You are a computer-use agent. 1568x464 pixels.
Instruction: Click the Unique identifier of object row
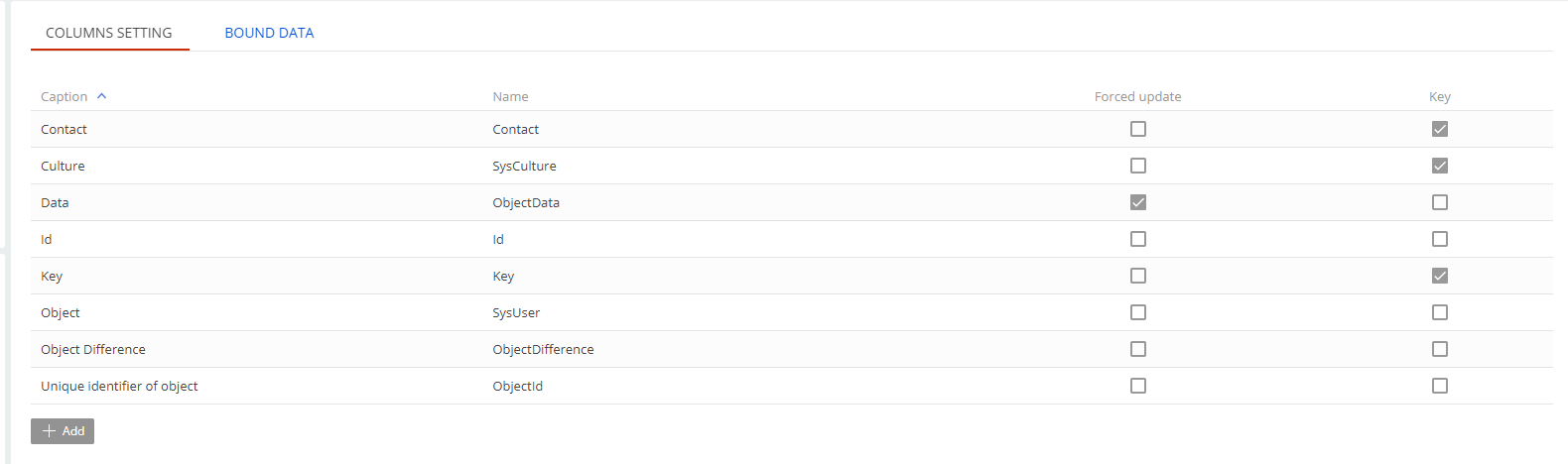tap(119, 386)
